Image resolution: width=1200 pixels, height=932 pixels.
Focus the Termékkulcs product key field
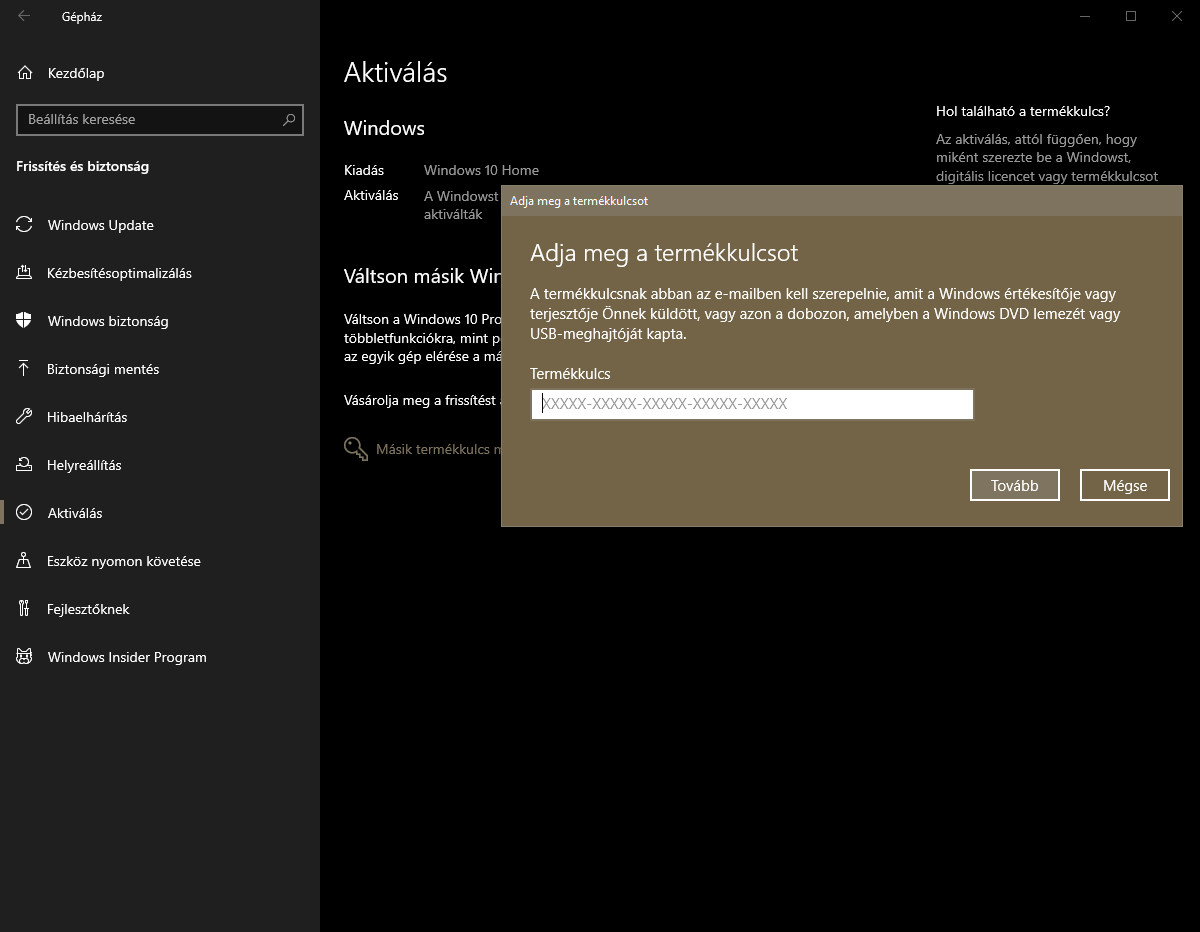(x=752, y=404)
